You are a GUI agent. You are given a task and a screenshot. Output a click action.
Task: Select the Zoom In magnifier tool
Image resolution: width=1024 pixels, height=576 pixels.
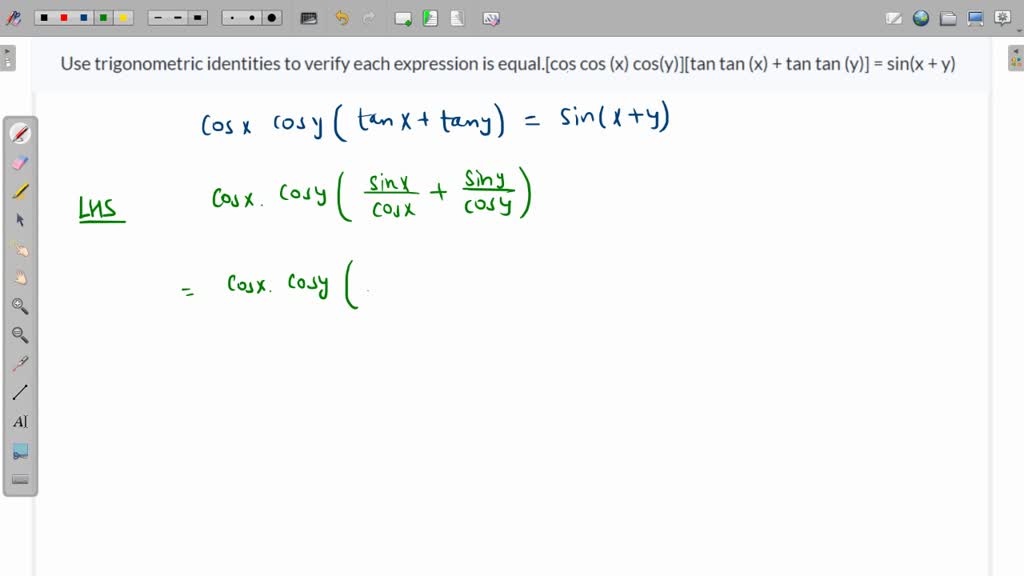pyautogui.click(x=20, y=306)
